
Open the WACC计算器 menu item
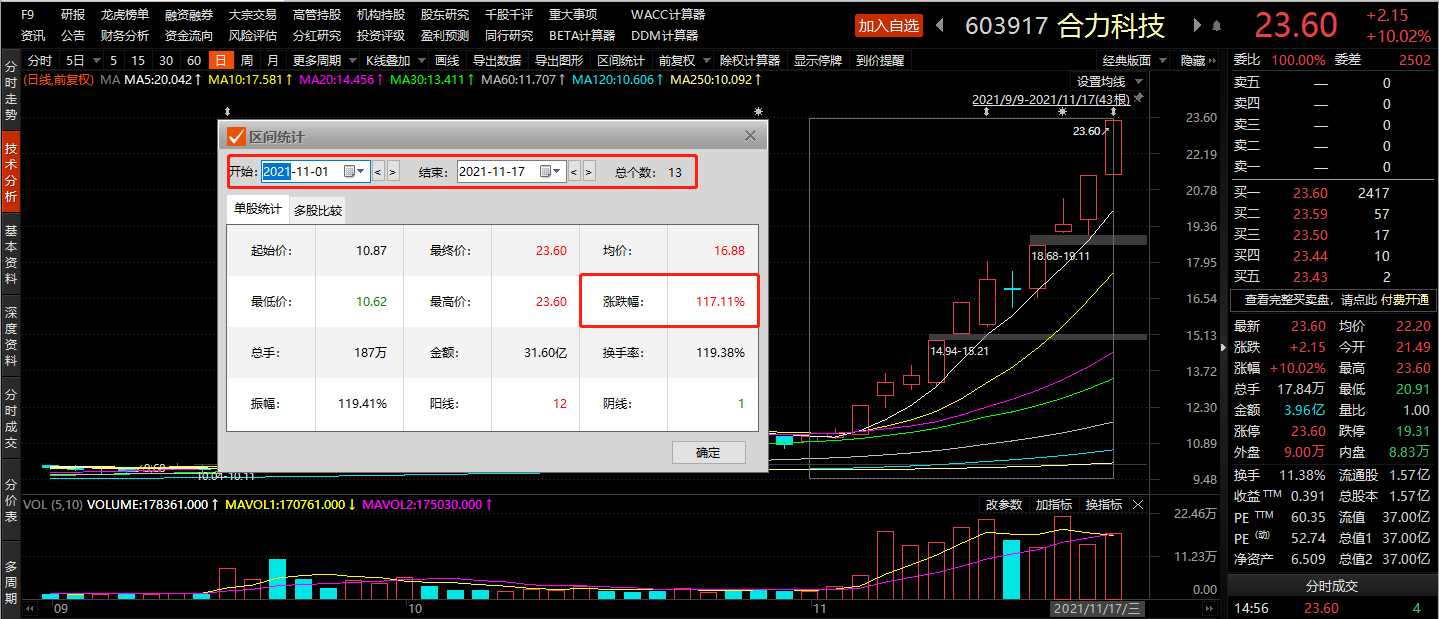[x=668, y=15]
